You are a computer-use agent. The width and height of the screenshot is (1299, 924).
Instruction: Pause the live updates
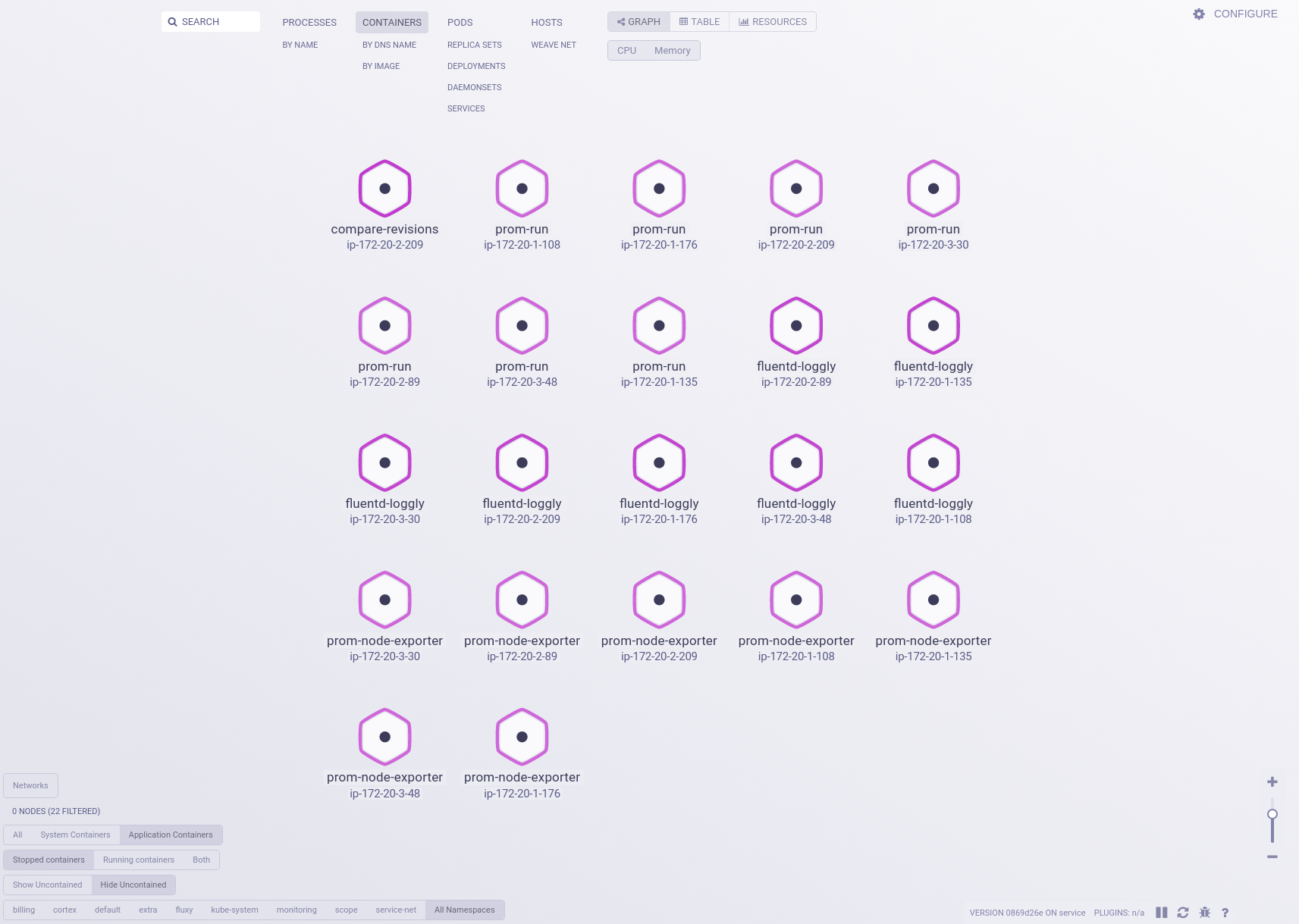1161,913
